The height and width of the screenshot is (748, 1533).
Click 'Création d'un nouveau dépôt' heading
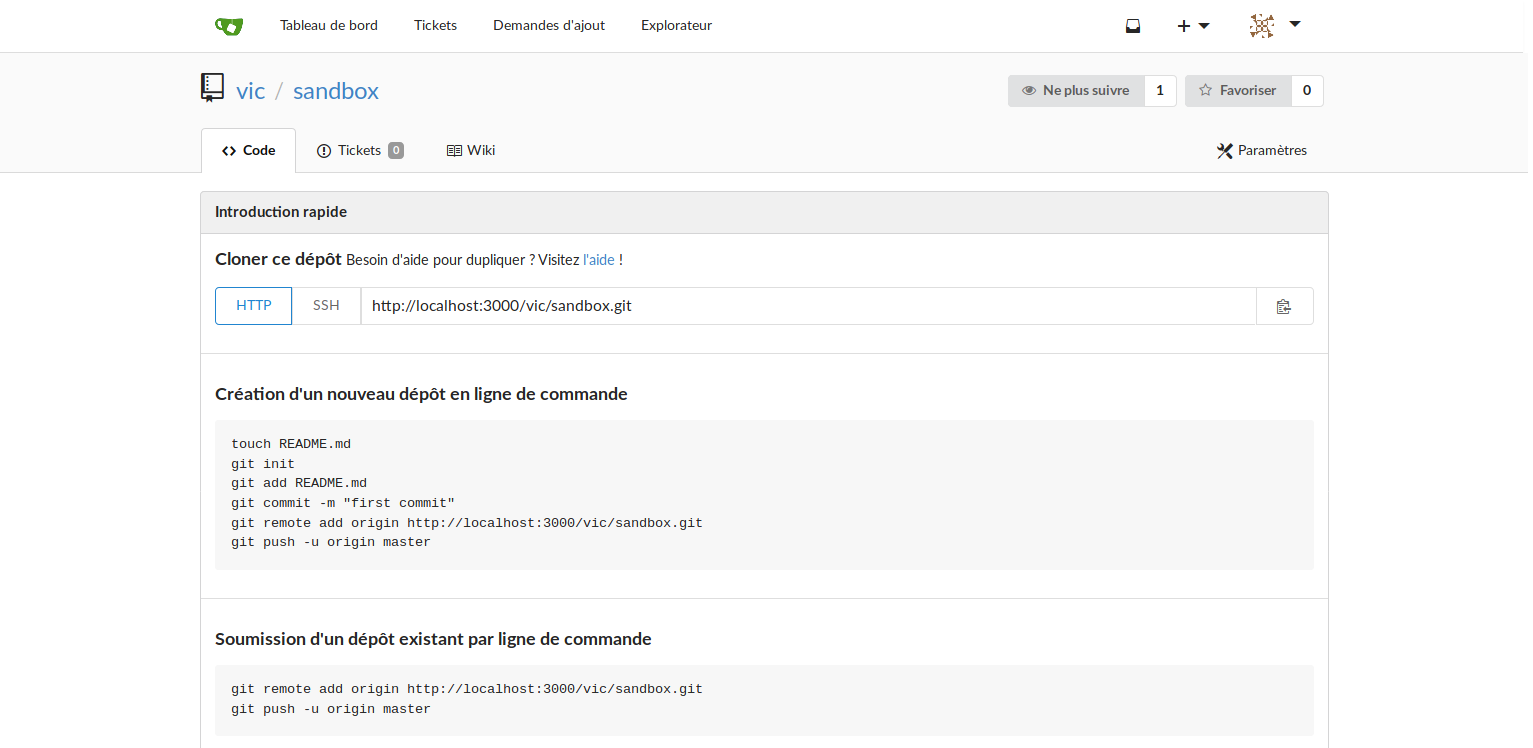[x=421, y=394]
